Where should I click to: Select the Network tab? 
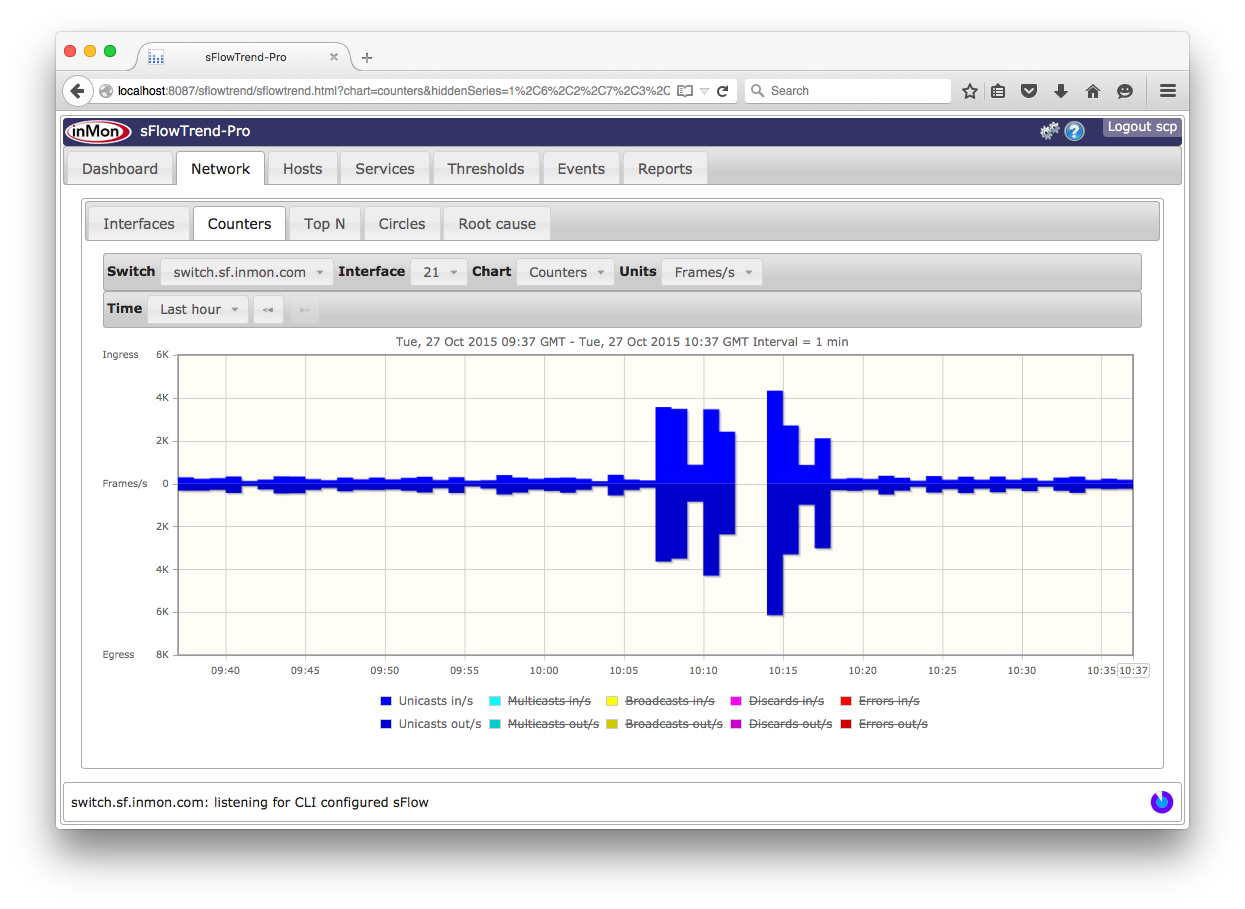point(220,169)
